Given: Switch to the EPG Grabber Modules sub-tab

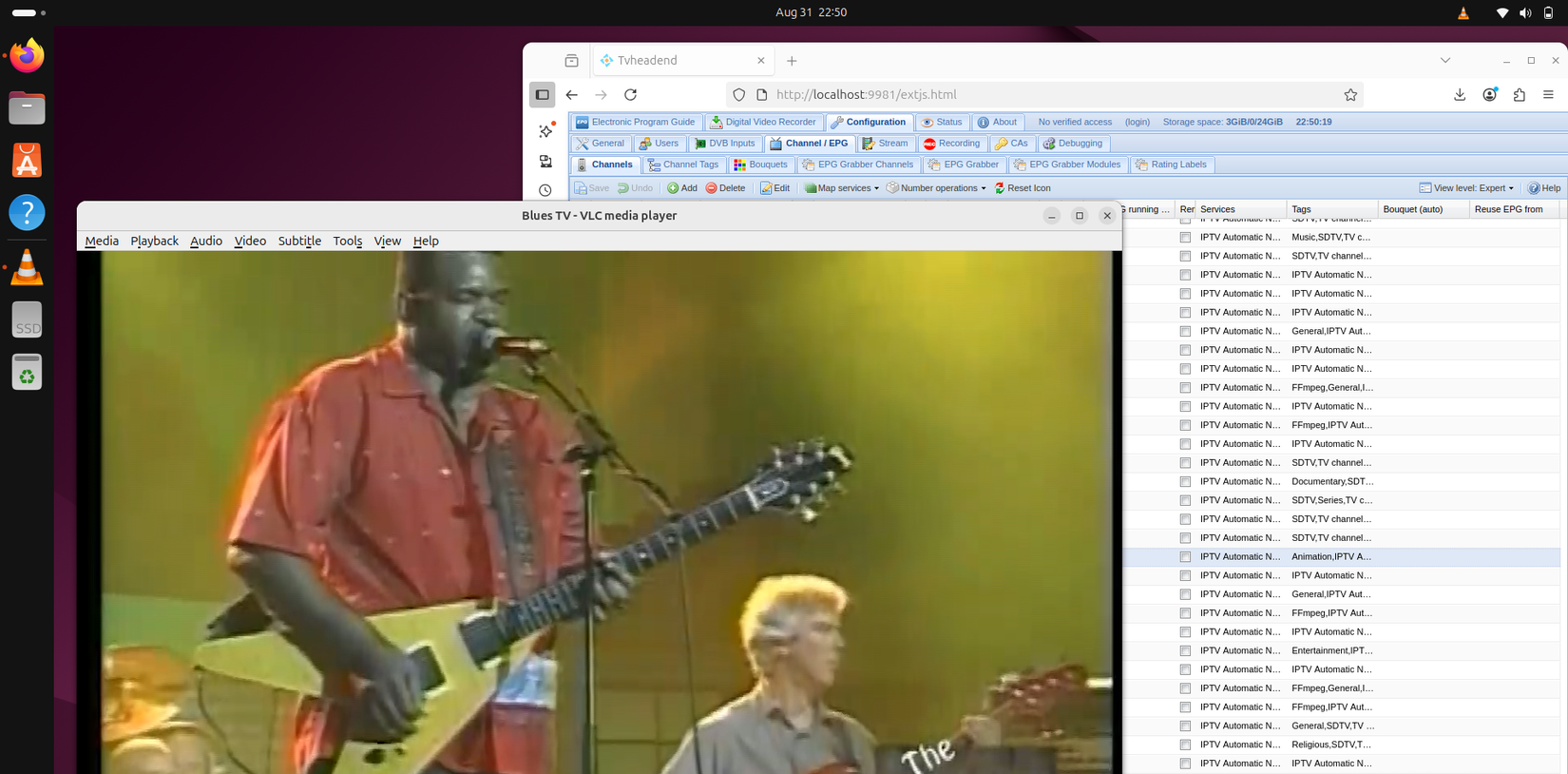Looking at the screenshot, I should (1066, 164).
